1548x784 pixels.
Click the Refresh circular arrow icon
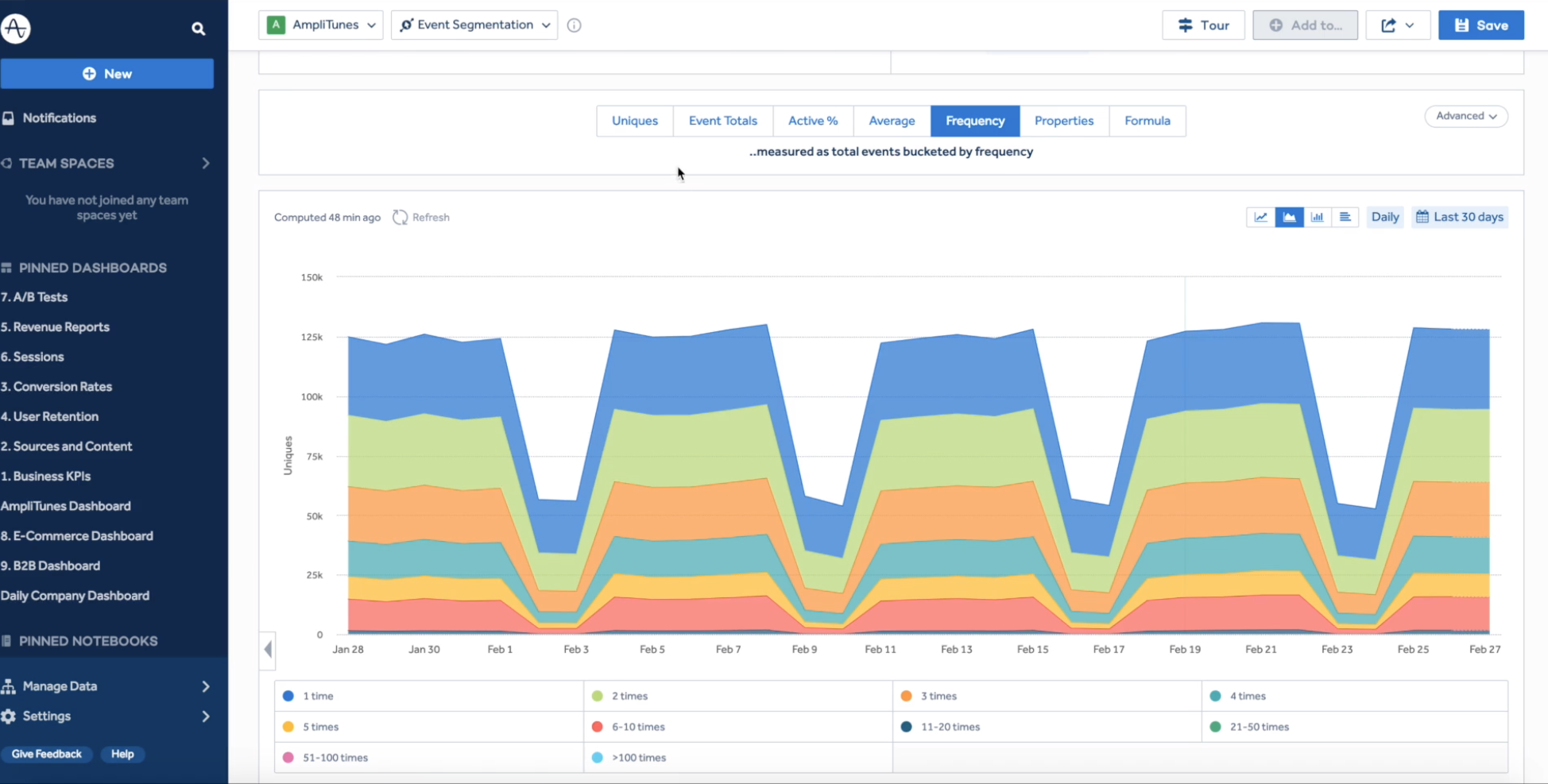pos(400,217)
